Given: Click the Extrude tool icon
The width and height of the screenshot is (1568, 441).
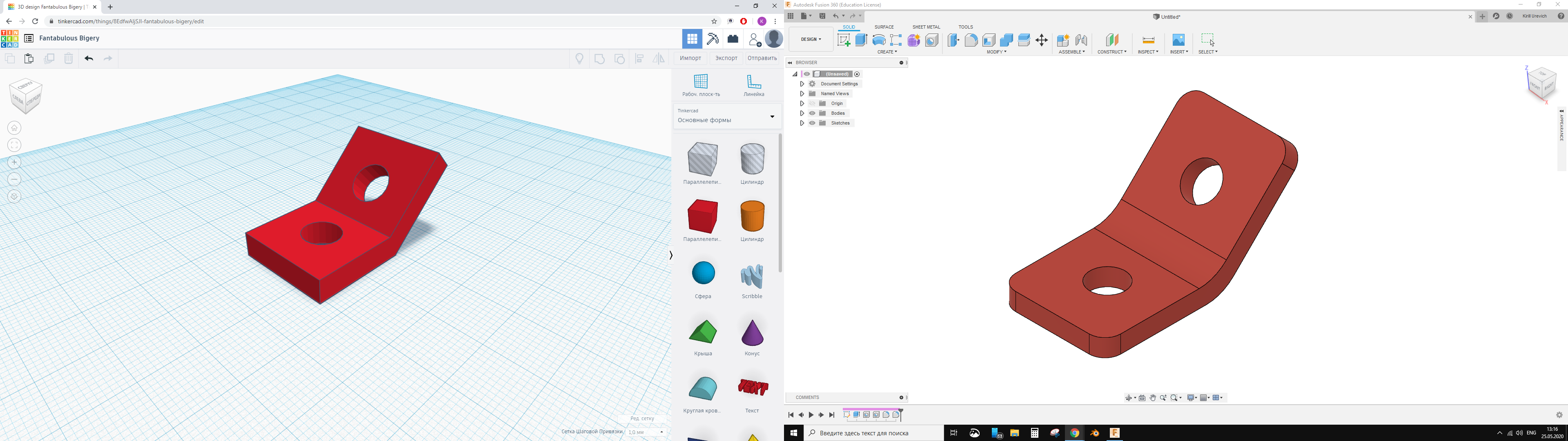Looking at the screenshot, I should coord(861,40).
